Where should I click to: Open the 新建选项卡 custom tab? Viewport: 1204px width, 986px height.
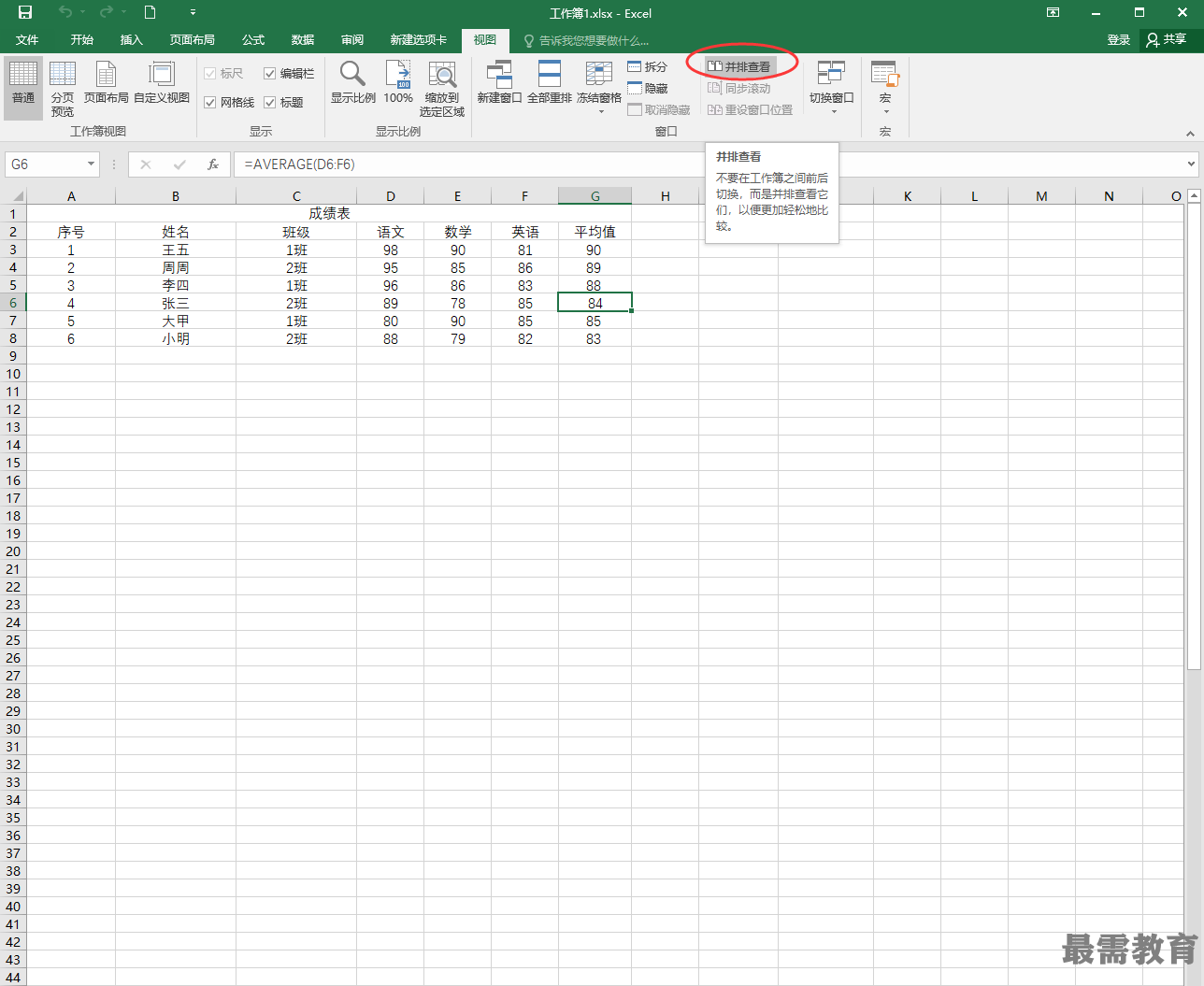419,40
